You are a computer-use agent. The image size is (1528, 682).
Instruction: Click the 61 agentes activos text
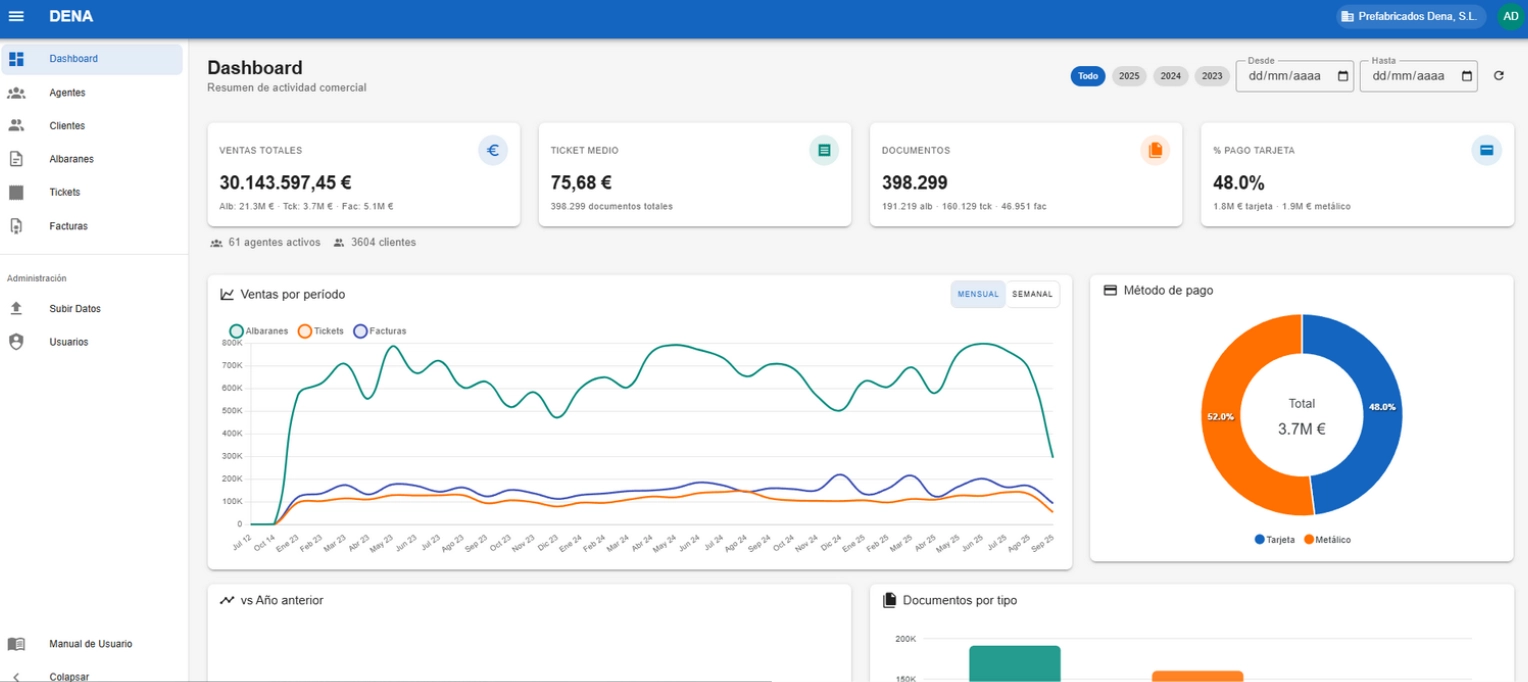pyautogui.click(x=274, y=243)
